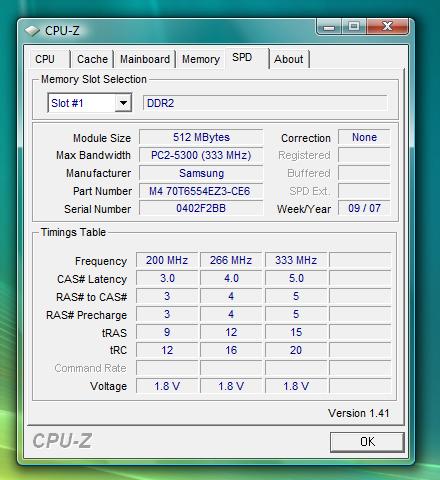Close the CPU-Z window
This screenshot has height=480, width=440.
[387, 27]
